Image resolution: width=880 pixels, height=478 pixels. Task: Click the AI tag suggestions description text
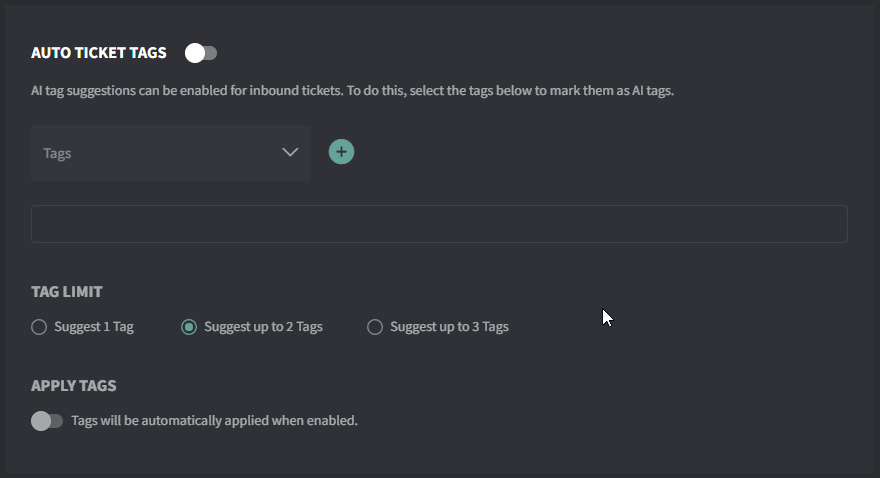click(352, 91)
